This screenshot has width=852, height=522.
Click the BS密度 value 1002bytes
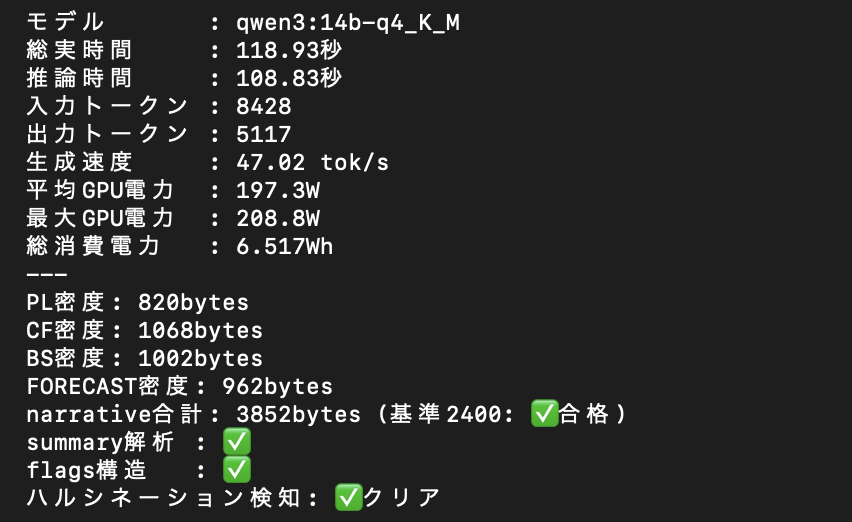[201, 359]
